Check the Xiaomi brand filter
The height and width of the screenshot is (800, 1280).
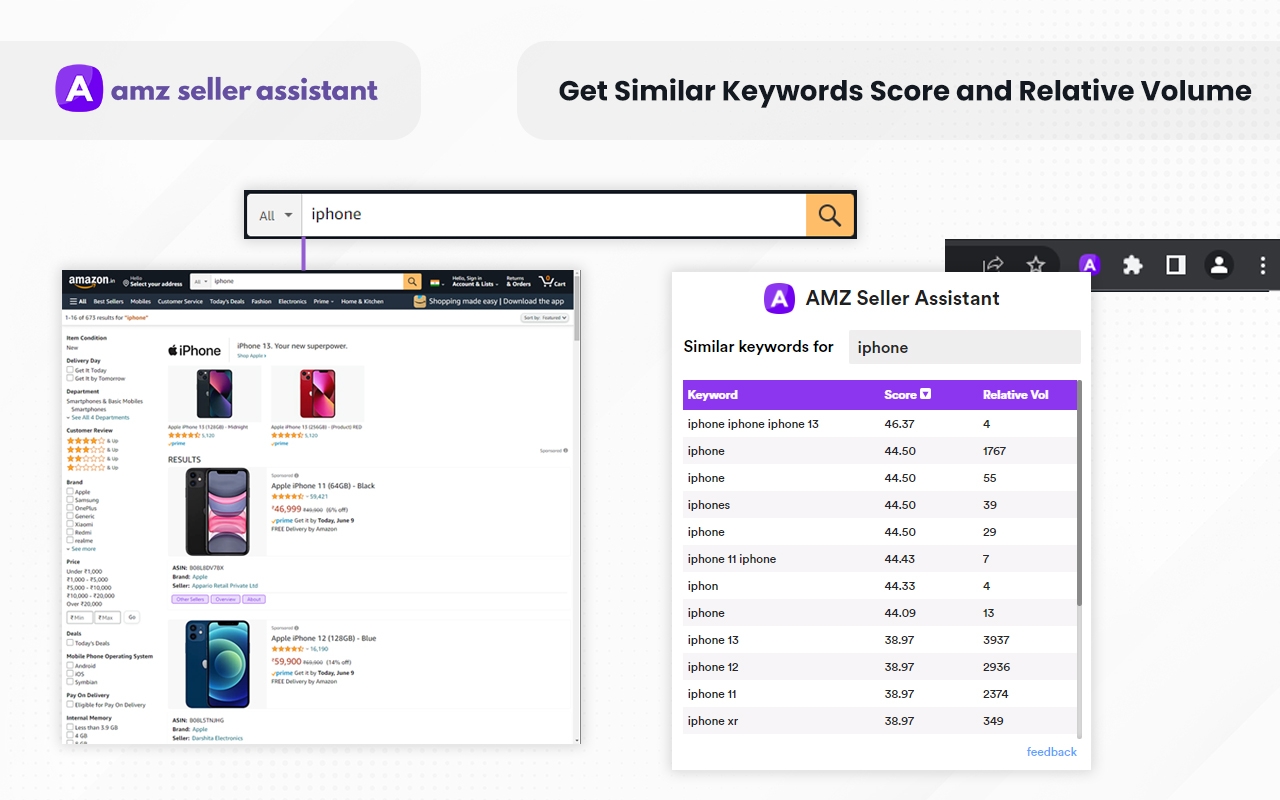click(70, 524)
